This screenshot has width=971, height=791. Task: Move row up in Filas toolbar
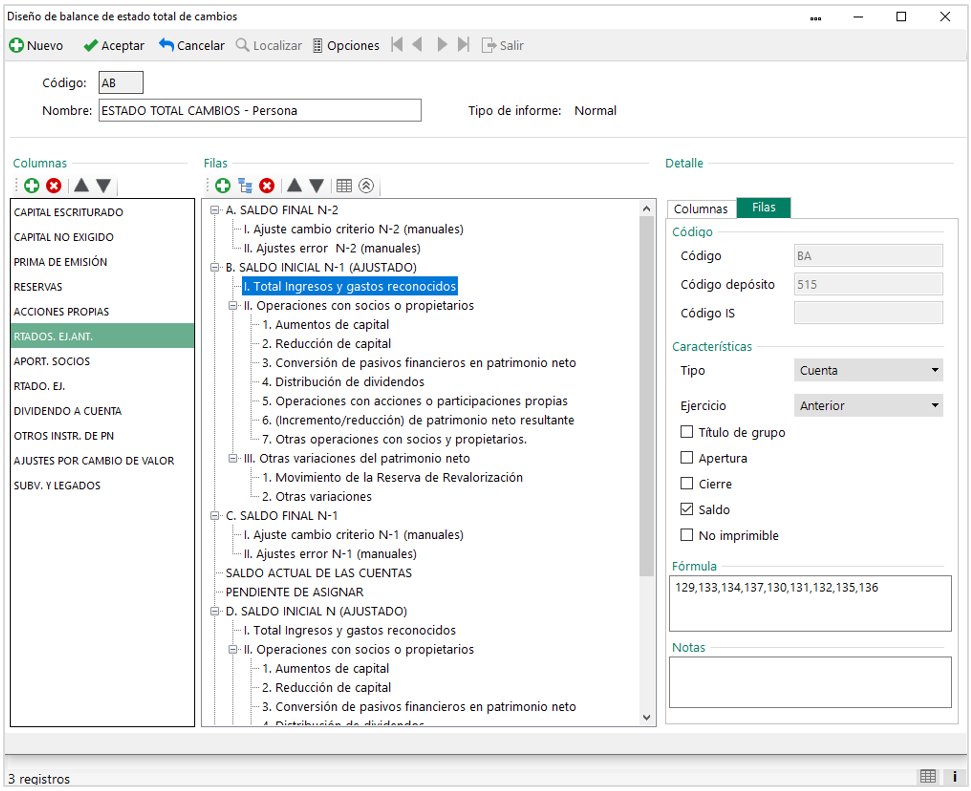click(x=294, y=185)
